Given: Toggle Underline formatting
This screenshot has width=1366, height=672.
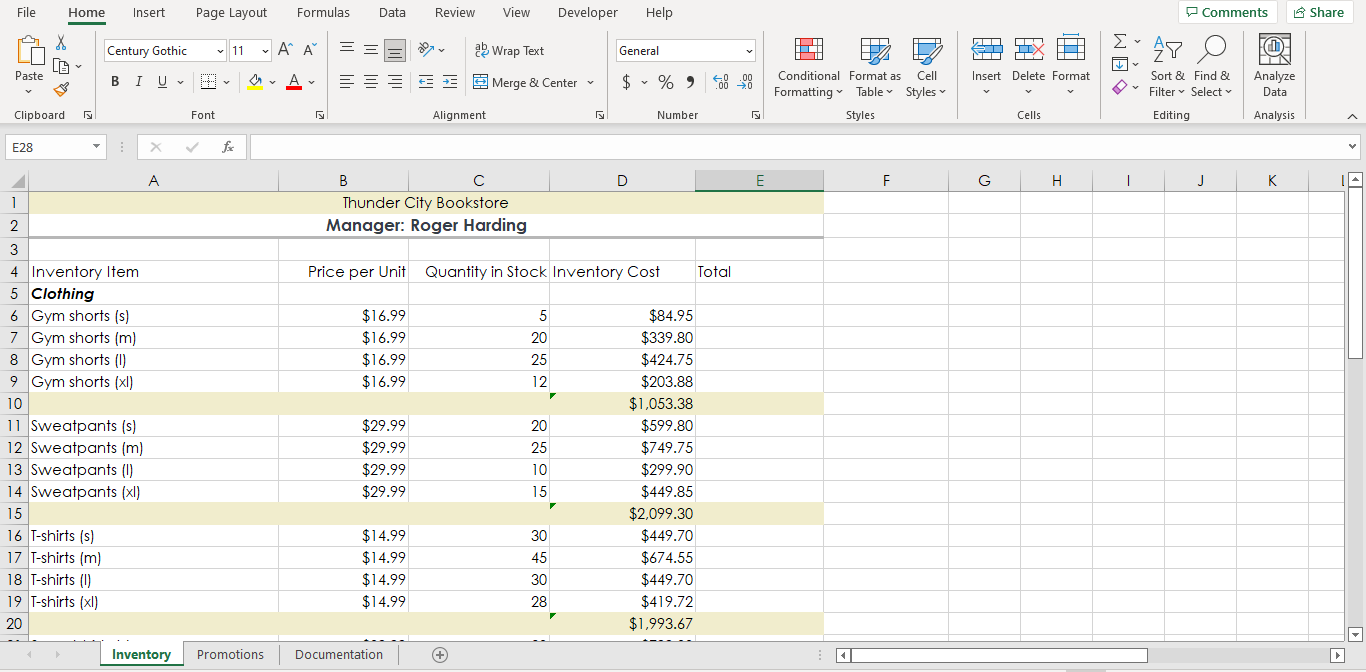Looking at the screenshot, I should [163, 82].
